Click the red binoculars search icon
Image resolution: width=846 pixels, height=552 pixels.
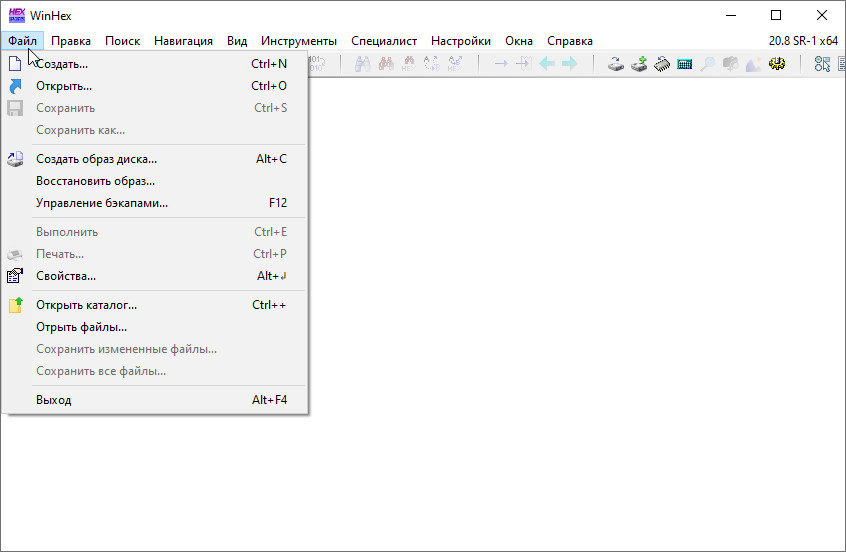386,64
